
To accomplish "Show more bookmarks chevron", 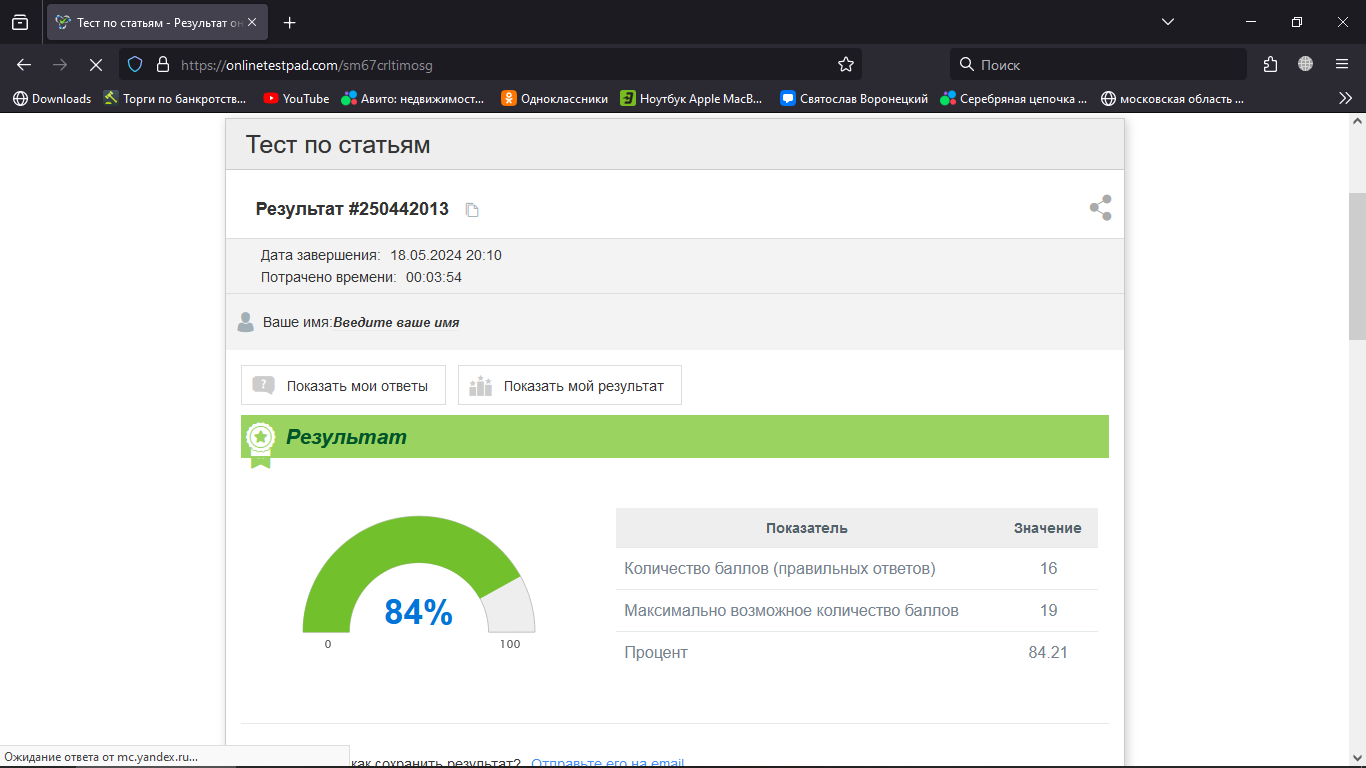I will click(x=1345, y=98).
